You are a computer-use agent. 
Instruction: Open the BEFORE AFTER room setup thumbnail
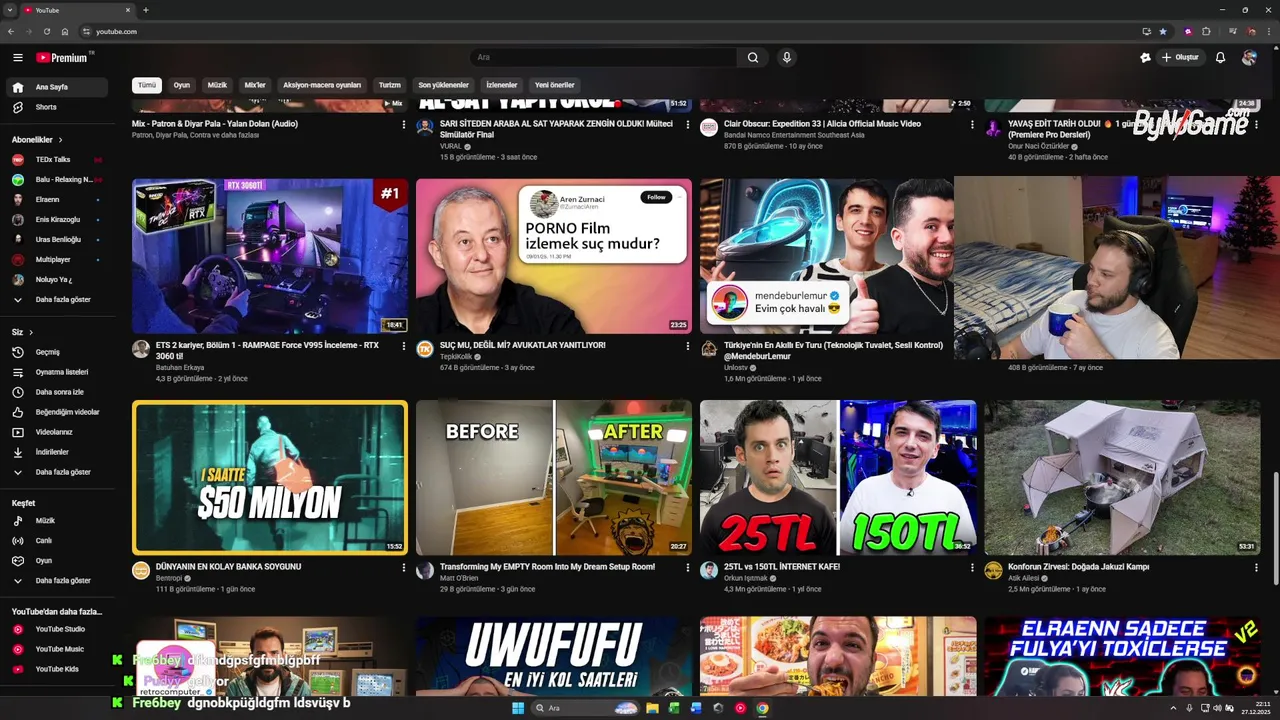coord(554,478)
